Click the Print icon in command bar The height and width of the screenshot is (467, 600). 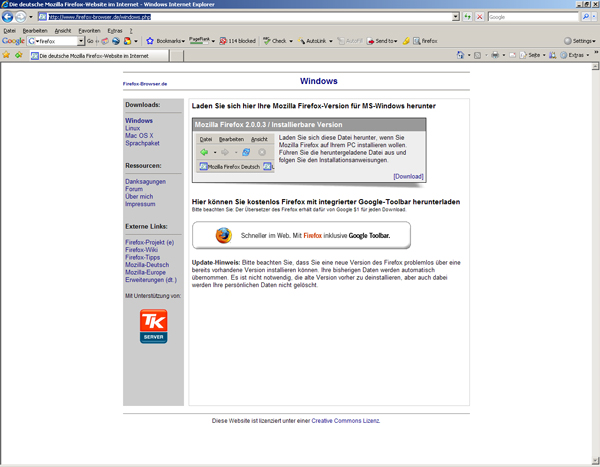[x=495, y=55]
